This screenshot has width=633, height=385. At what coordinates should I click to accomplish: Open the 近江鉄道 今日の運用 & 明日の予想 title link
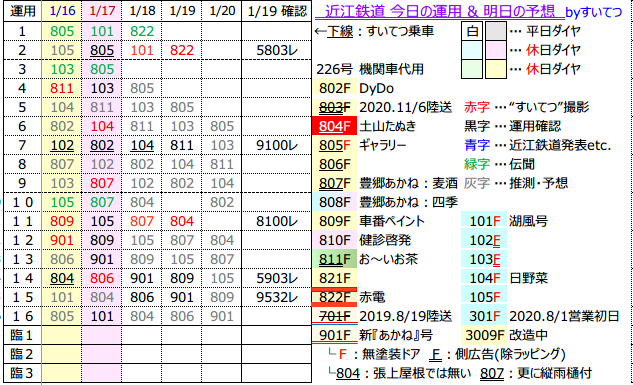[x=439, y=11]
